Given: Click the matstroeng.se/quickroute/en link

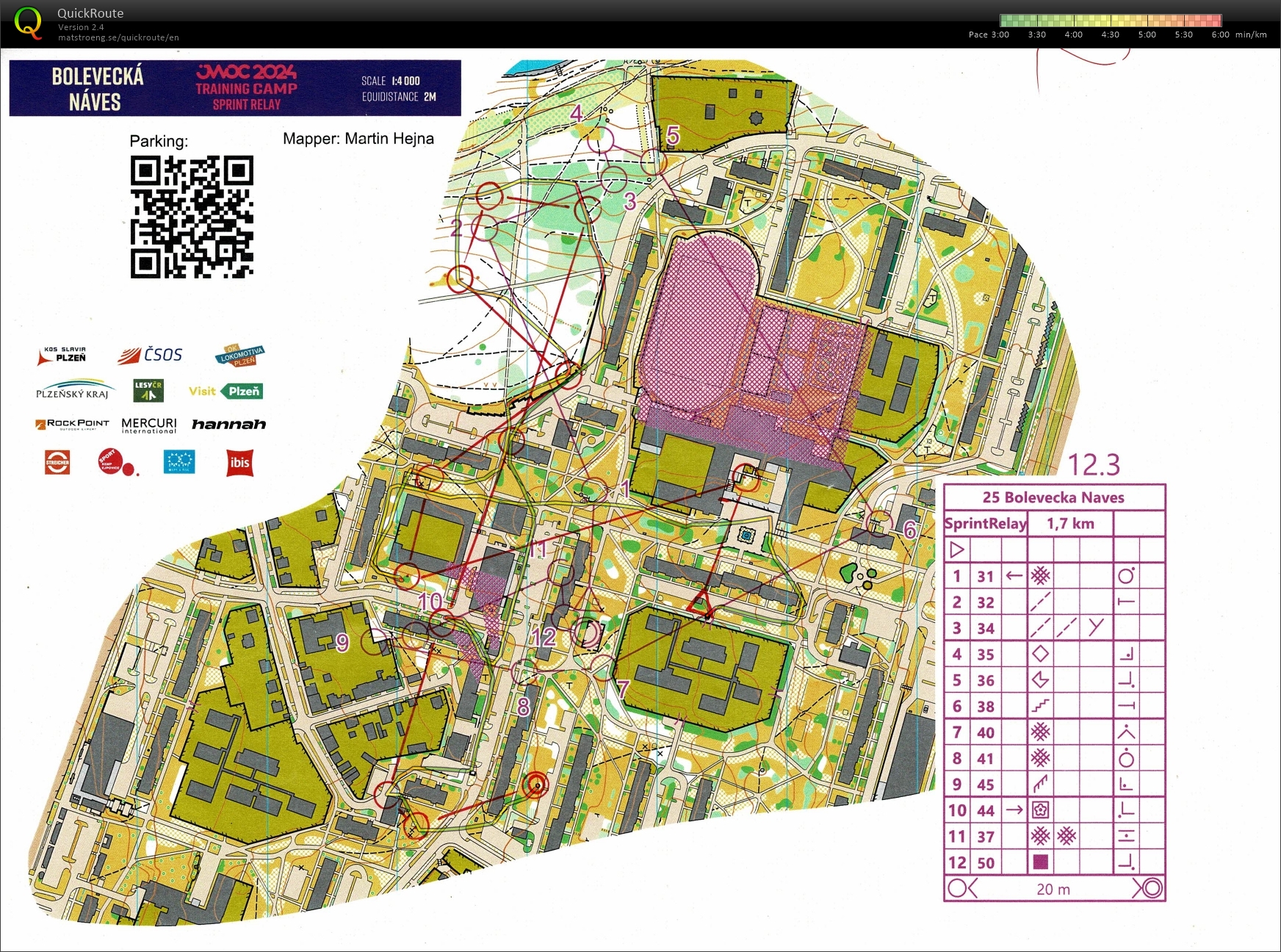Looking at the screenshot, I should [x=118, y=37].
